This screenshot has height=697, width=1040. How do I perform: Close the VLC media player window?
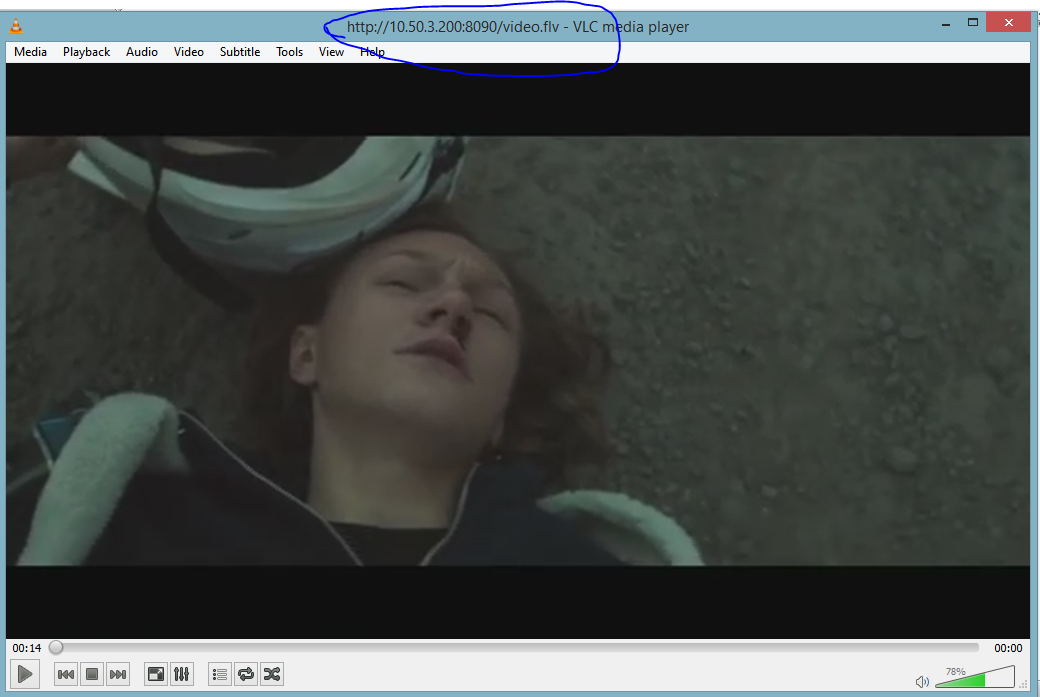(1008, 23)
